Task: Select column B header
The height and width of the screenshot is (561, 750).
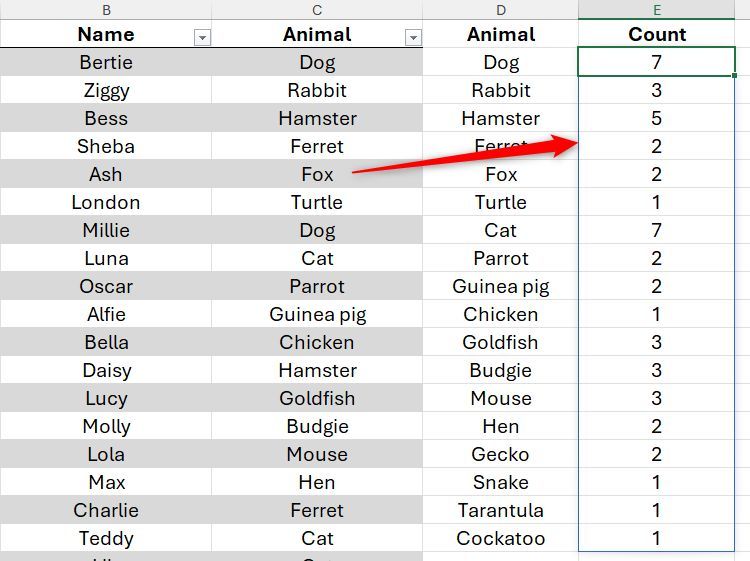Action: click(x=106, y=9)
